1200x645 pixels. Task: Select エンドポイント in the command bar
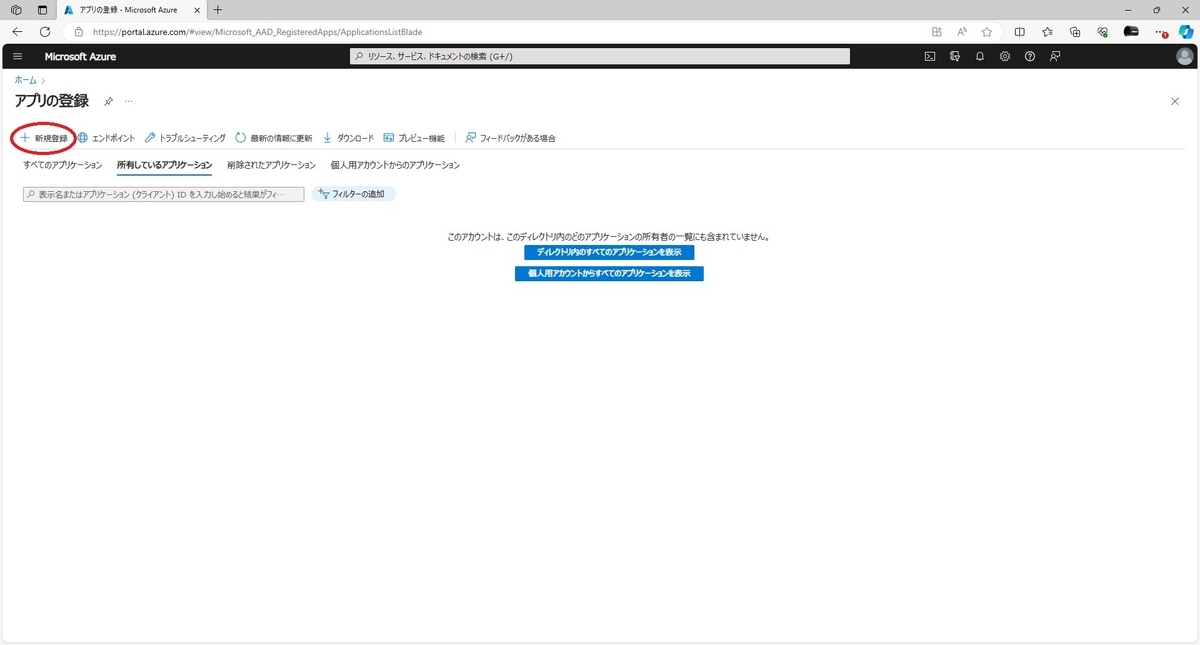110,138
